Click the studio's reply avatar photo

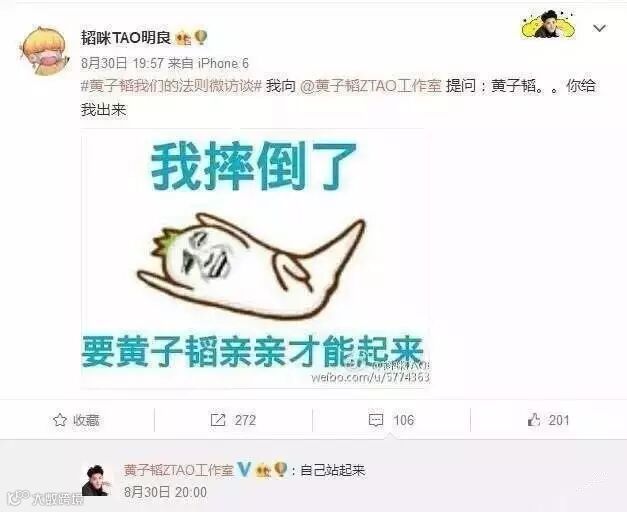97,480
